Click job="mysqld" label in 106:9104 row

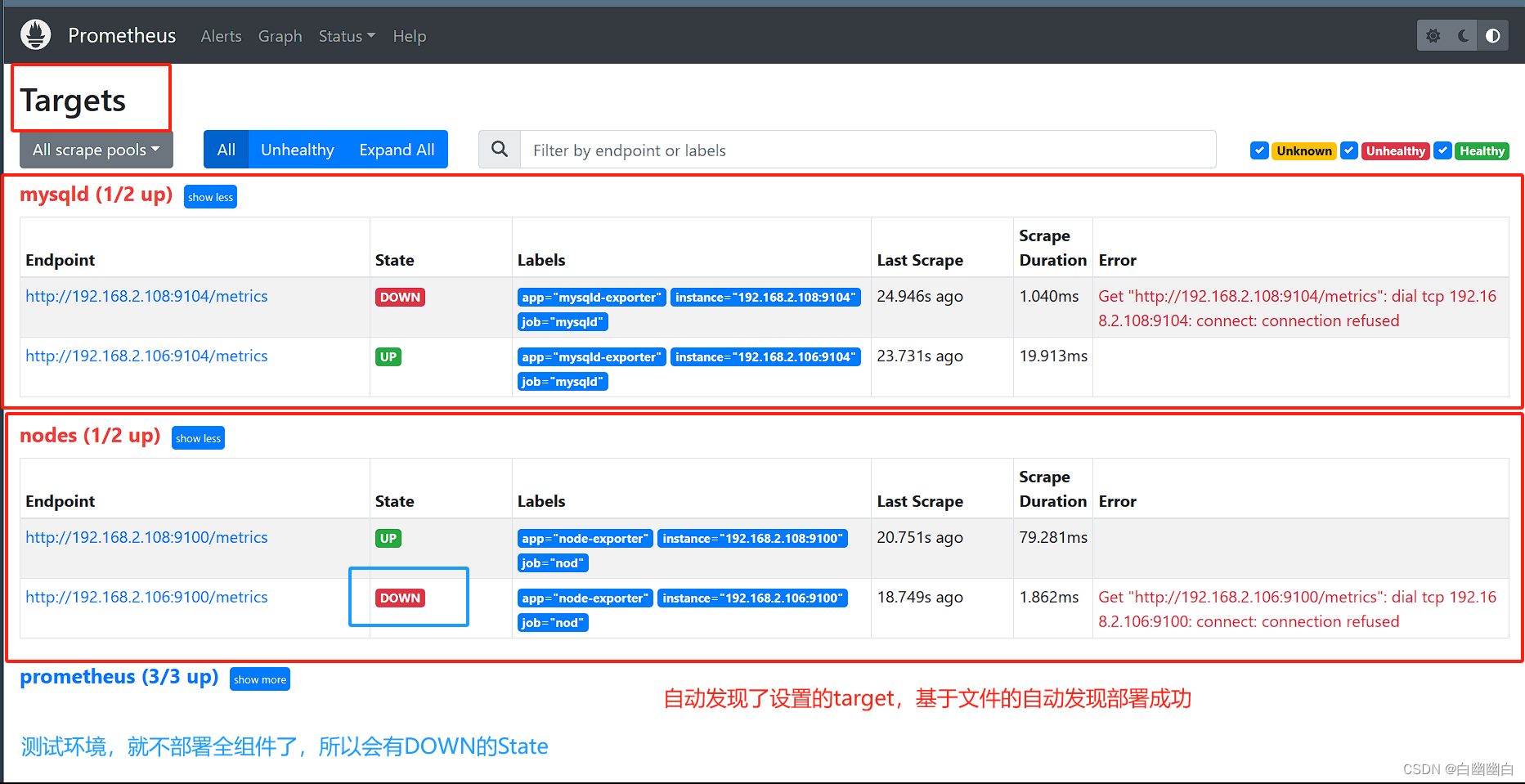(563, 381)
